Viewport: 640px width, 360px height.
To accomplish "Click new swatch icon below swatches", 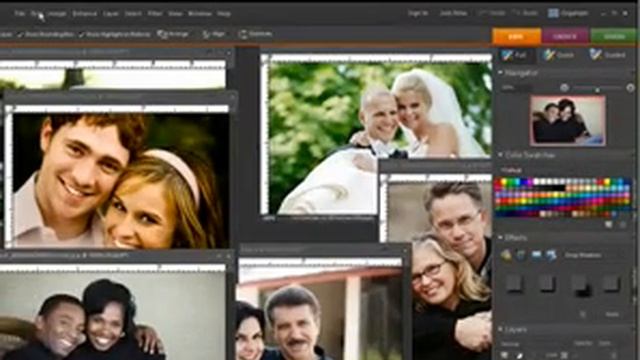I will pyautogui.click(x=608, y=224).
